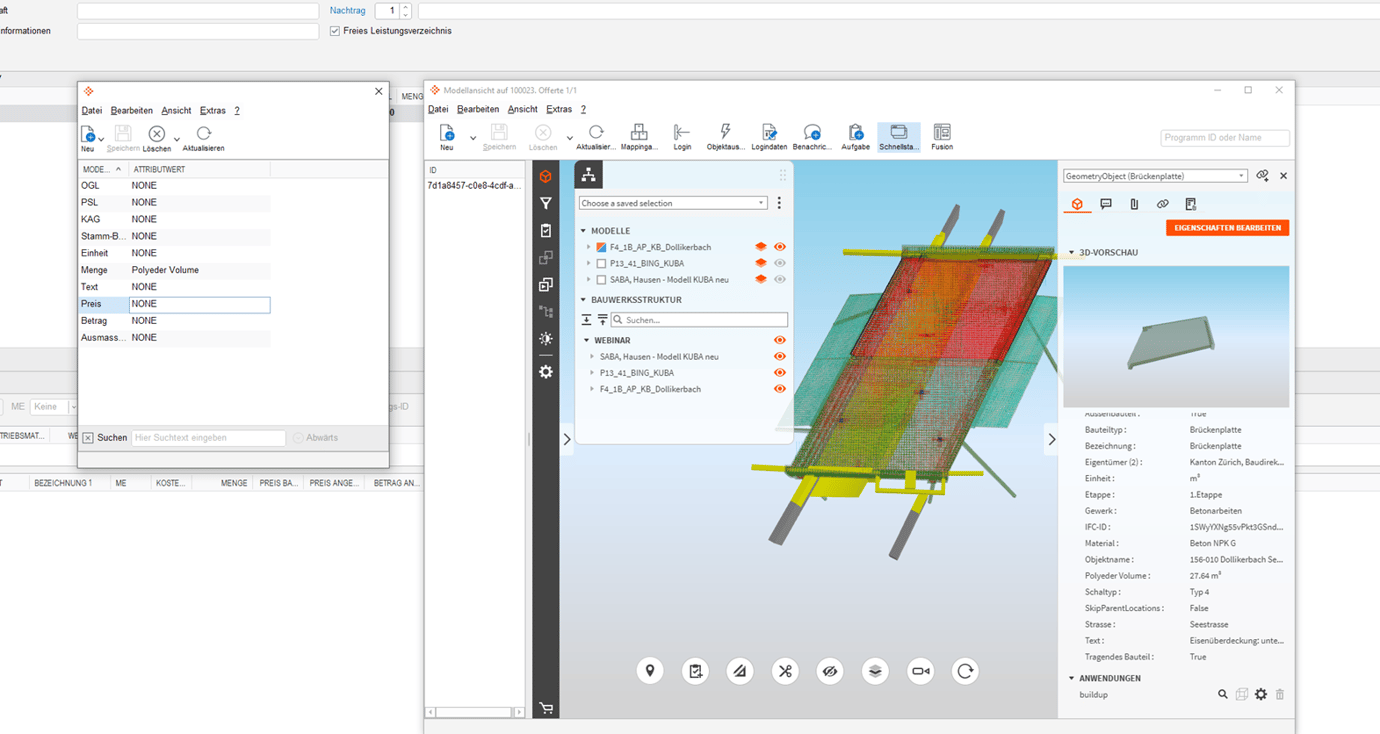Open the GeometryObject (Brückenplatte) dropdown

point(1154,176)
